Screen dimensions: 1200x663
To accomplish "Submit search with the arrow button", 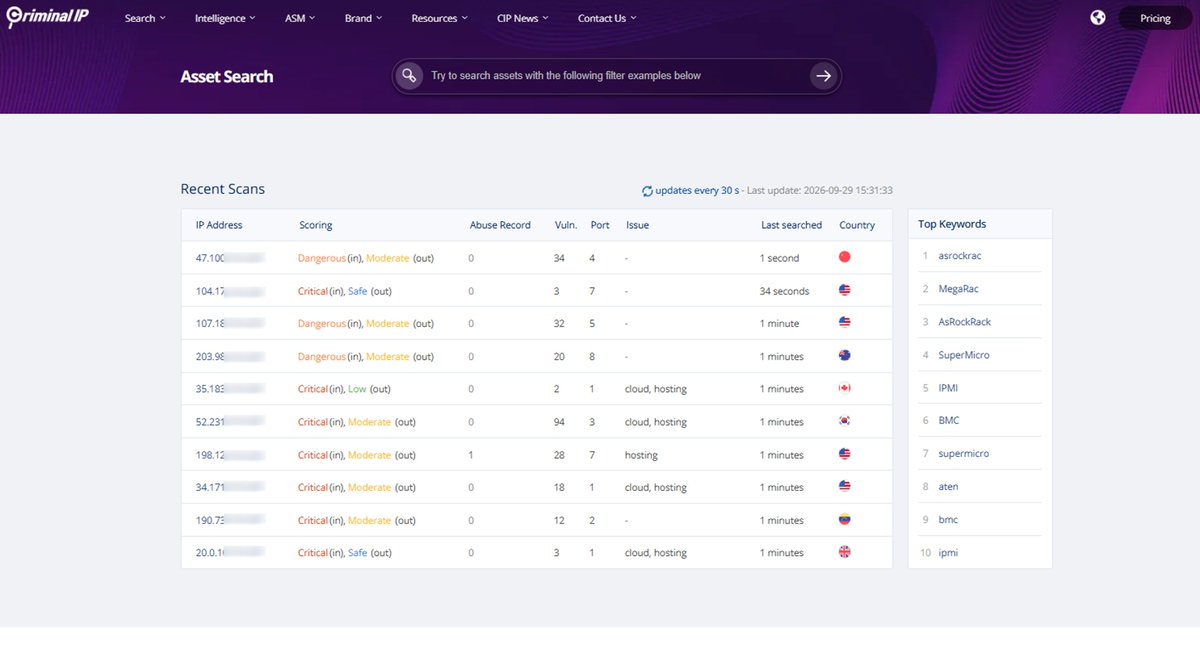I will tap(823, 75).
